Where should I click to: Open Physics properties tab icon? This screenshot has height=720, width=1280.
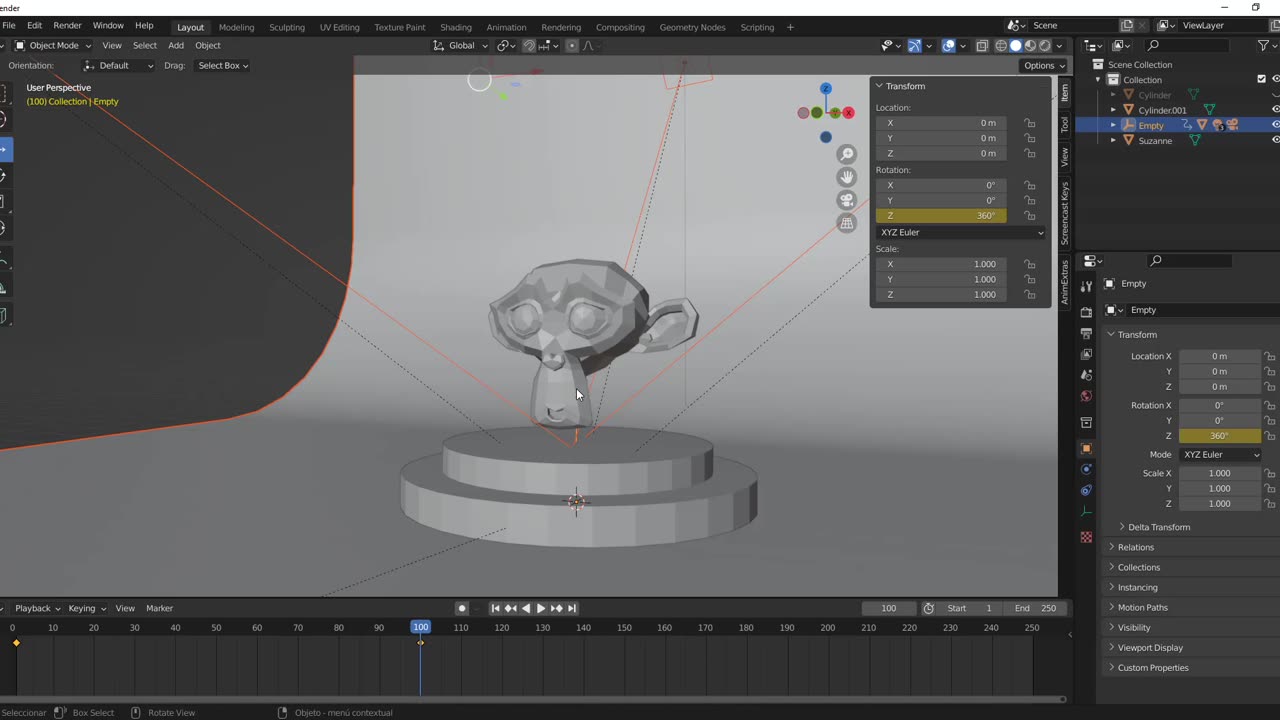pyautogui.click(x=1086, y=469)
